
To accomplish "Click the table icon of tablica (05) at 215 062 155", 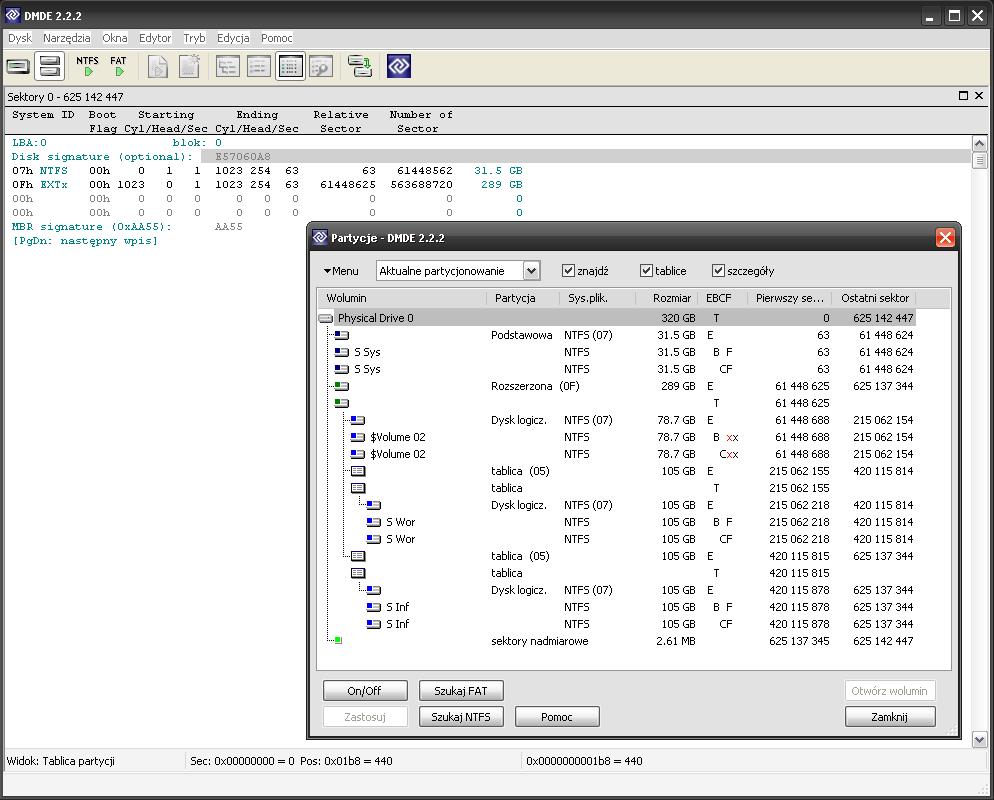I will coord(358,471).
